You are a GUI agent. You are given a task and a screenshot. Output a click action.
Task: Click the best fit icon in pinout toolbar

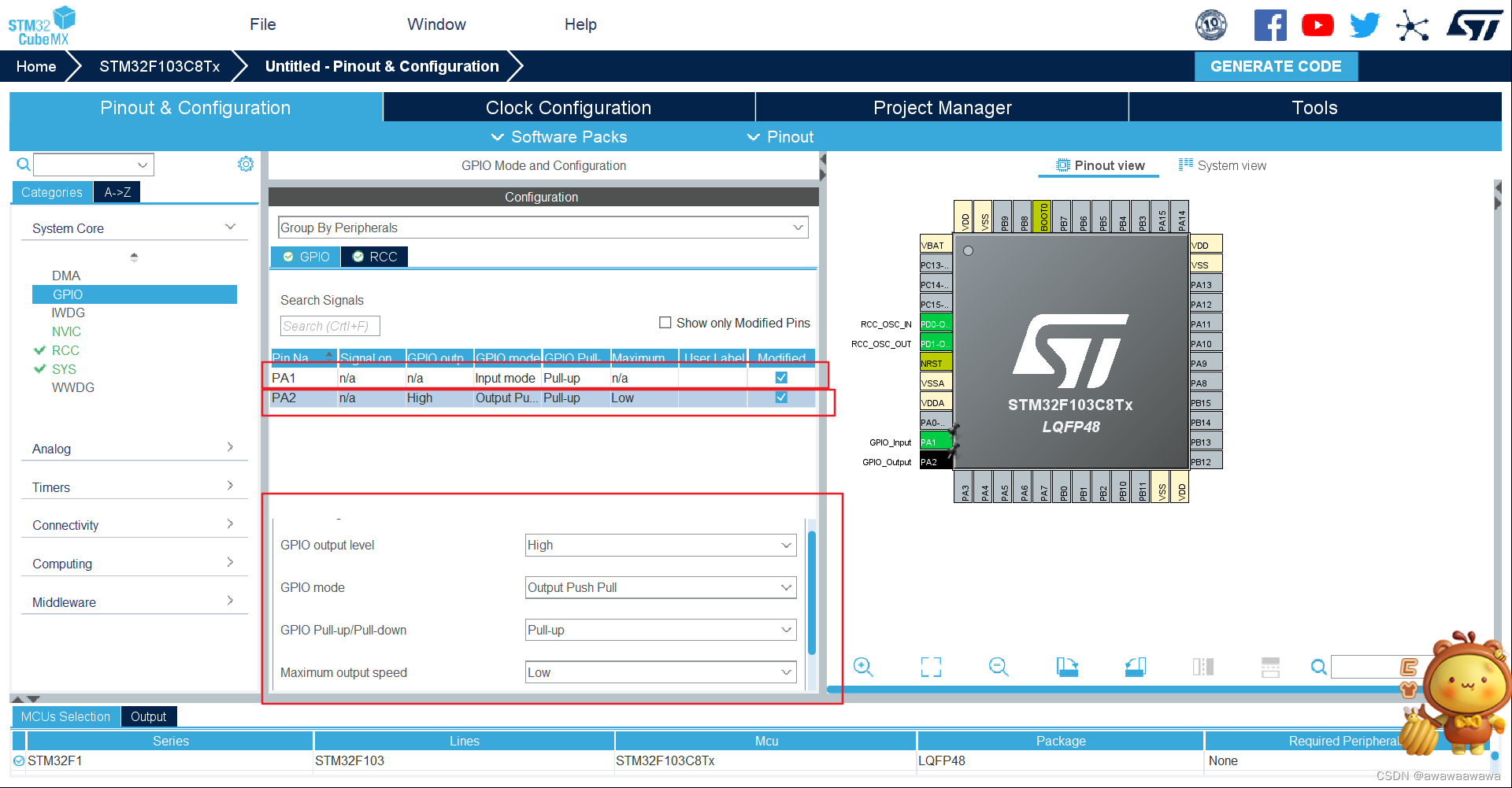pos(930,667)
